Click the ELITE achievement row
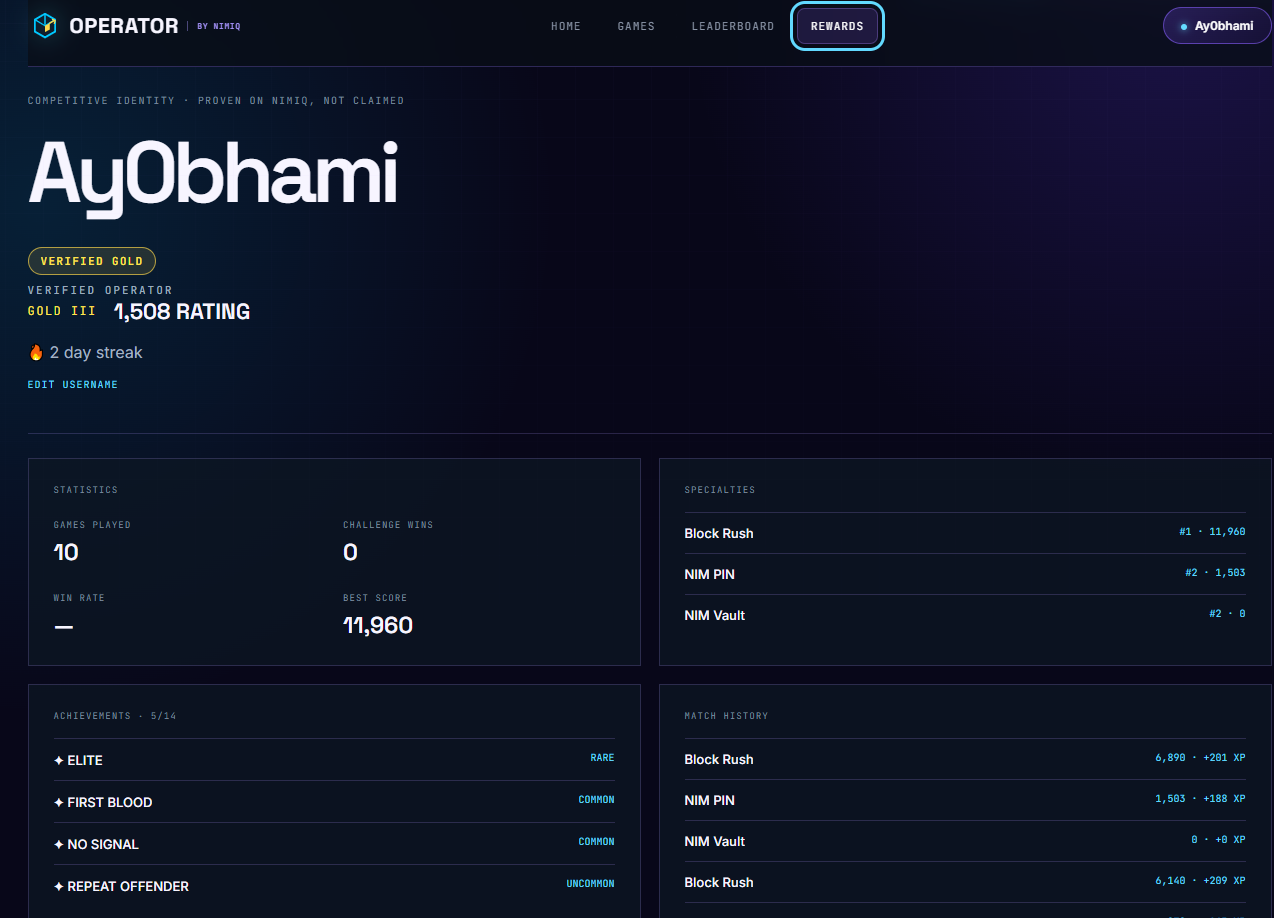 334,760
